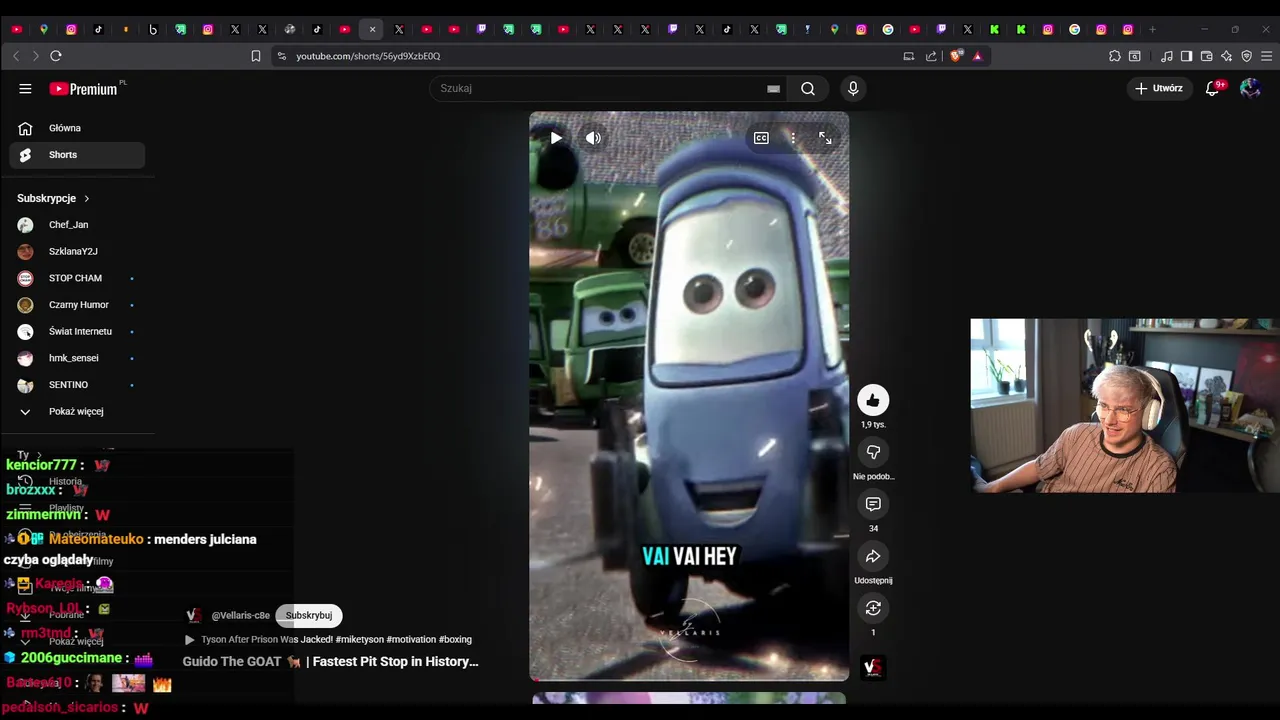Image resolution: width=1280 pixels, height=720 pixels.
Task: Open the comments showing 34
Action: (873, 504)
